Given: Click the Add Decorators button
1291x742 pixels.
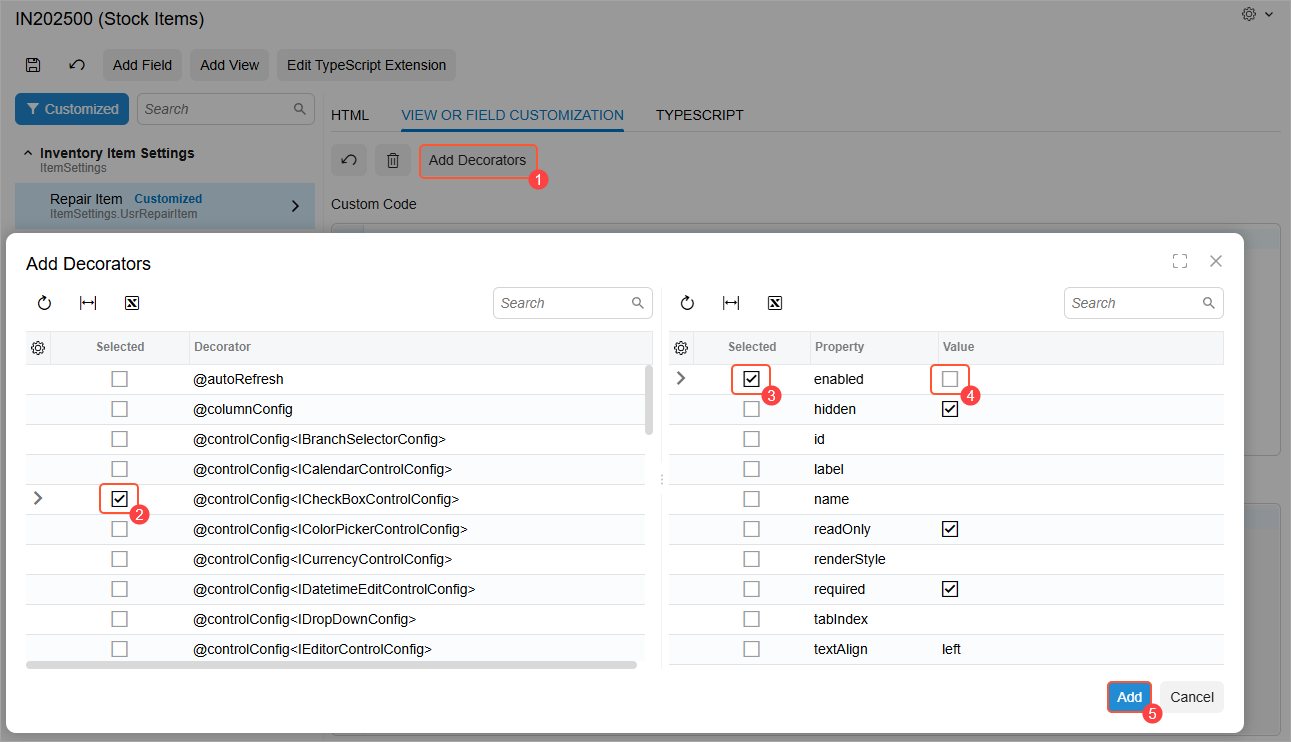Looking at the screenshot, I should click(477, 160).
